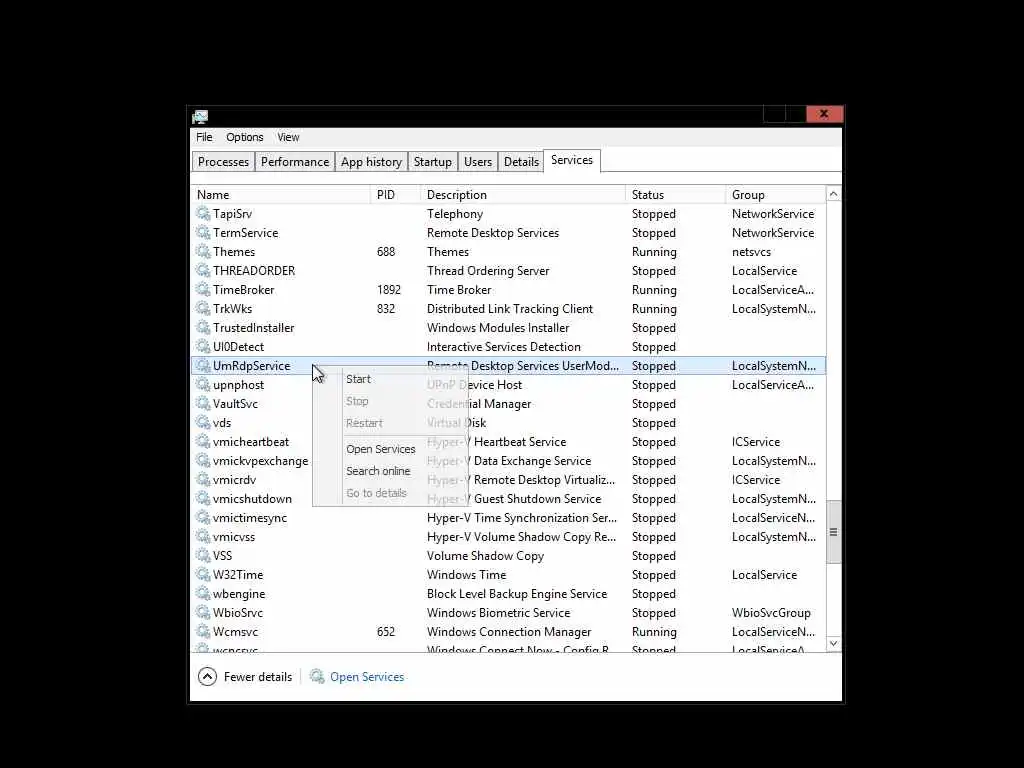
Task: Click the vmickvpexchange service gear icon
Action: (203, 460)
